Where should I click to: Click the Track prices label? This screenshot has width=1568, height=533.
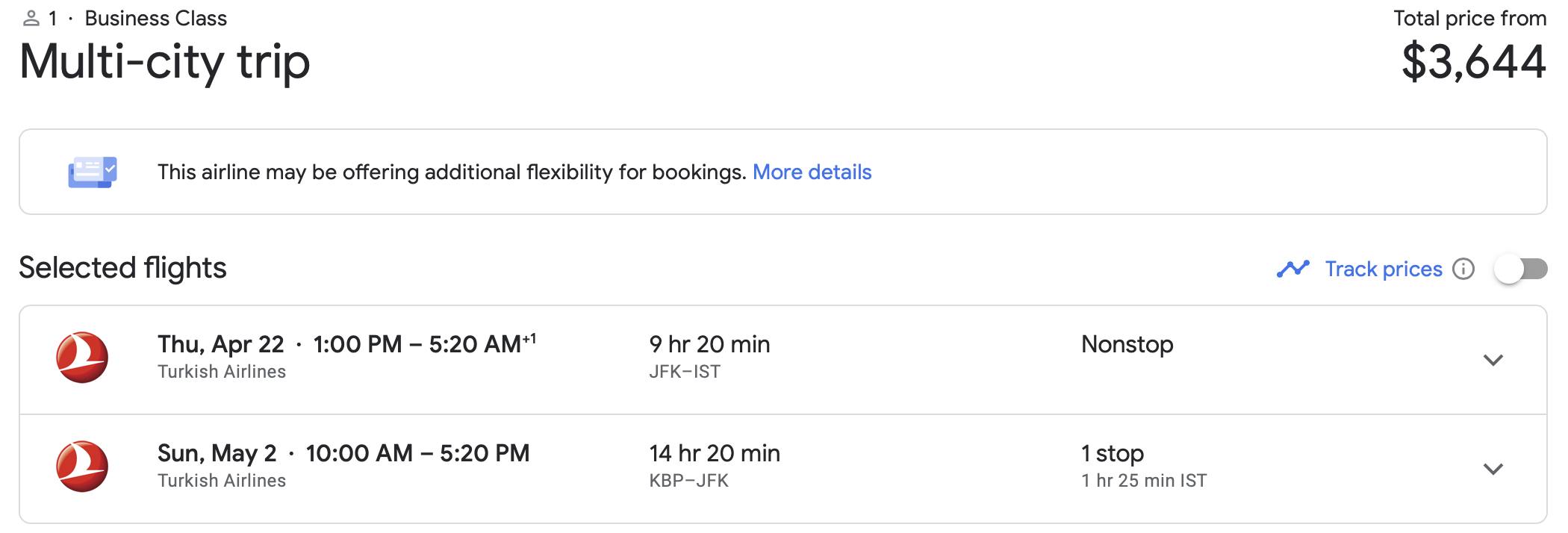(1384, 269)
